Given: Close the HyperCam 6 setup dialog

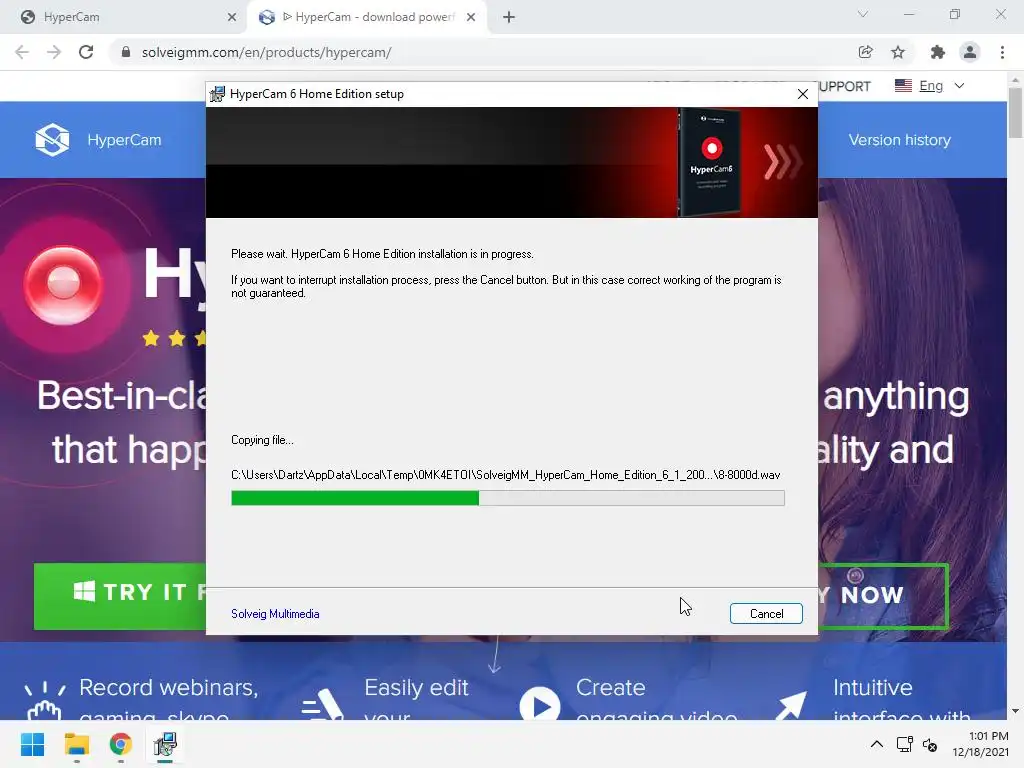Looking at the screenshot, I should point(803,94).
